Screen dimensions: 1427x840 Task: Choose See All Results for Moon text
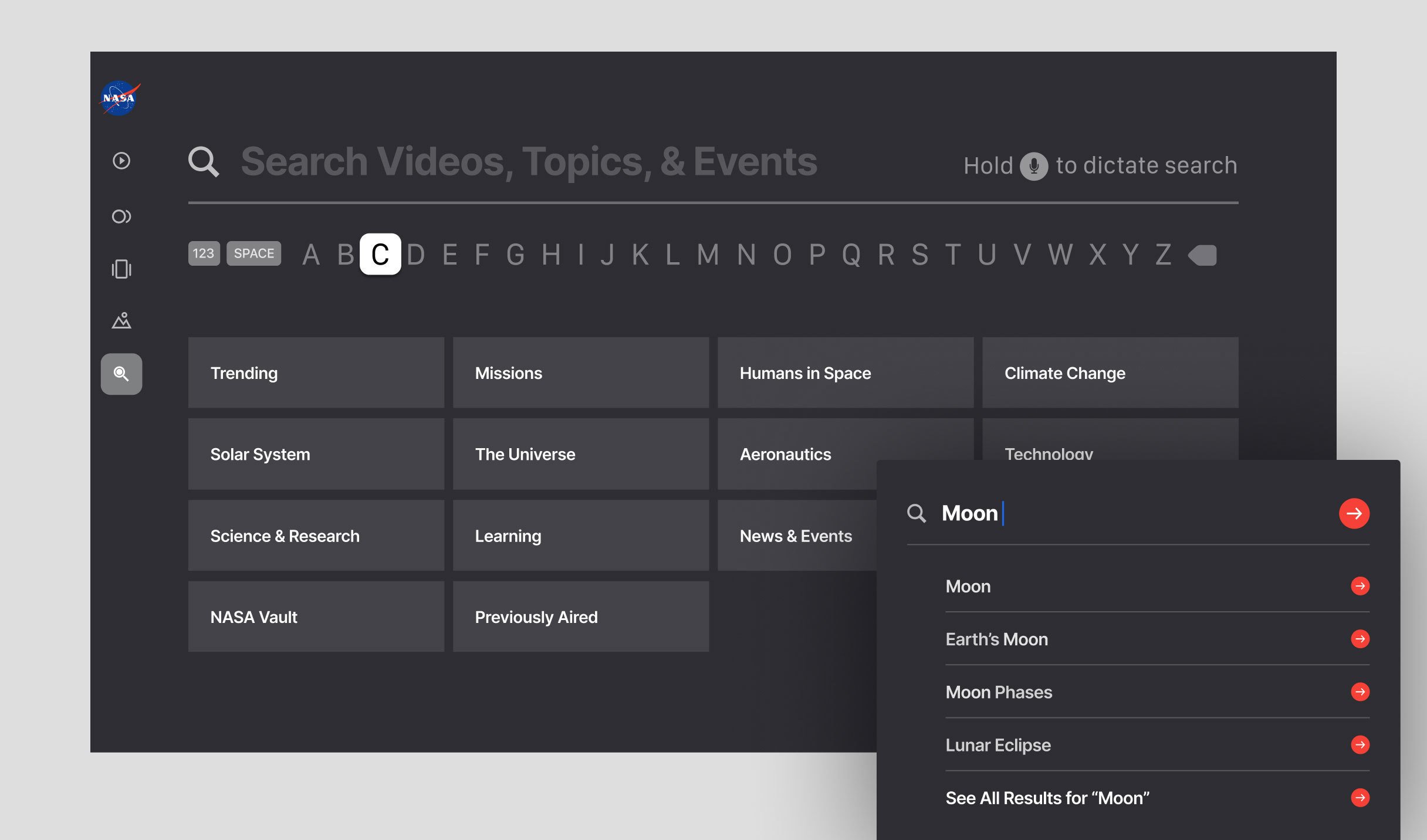(x=1047, y=798)
